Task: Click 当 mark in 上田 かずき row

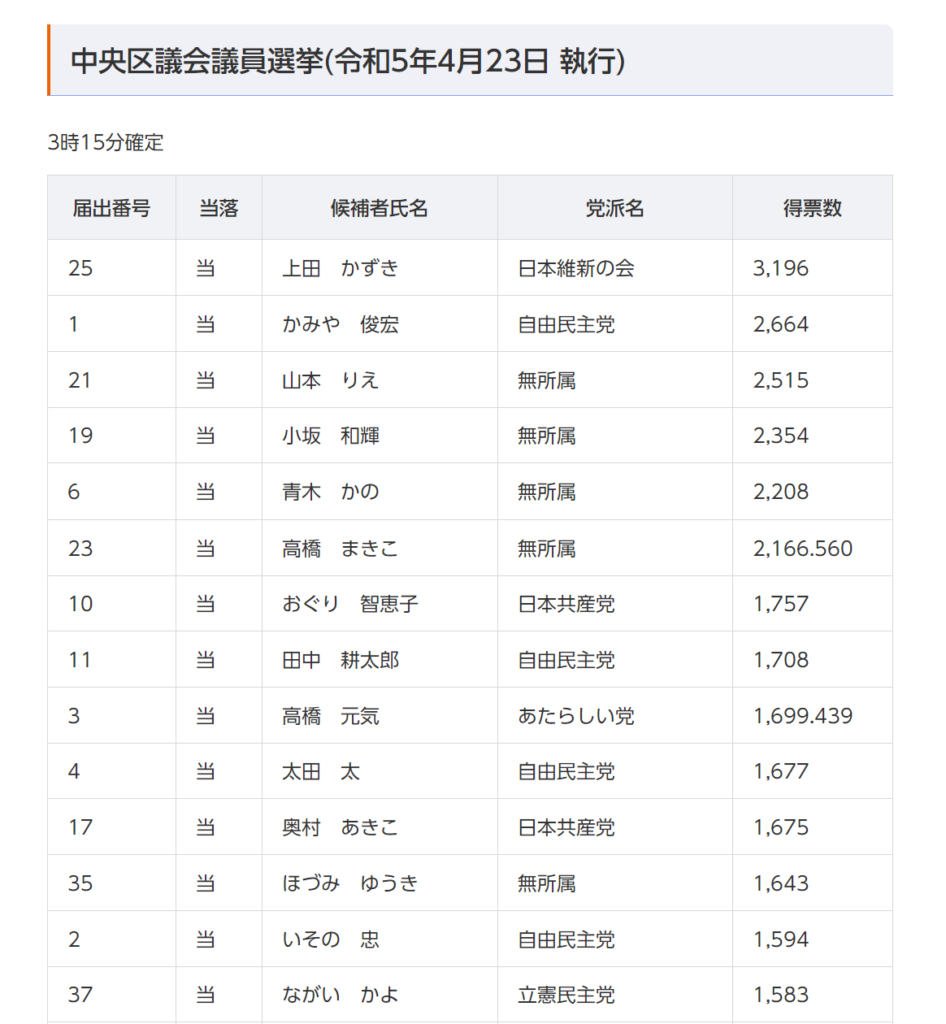Action: [x=206, y=268]
